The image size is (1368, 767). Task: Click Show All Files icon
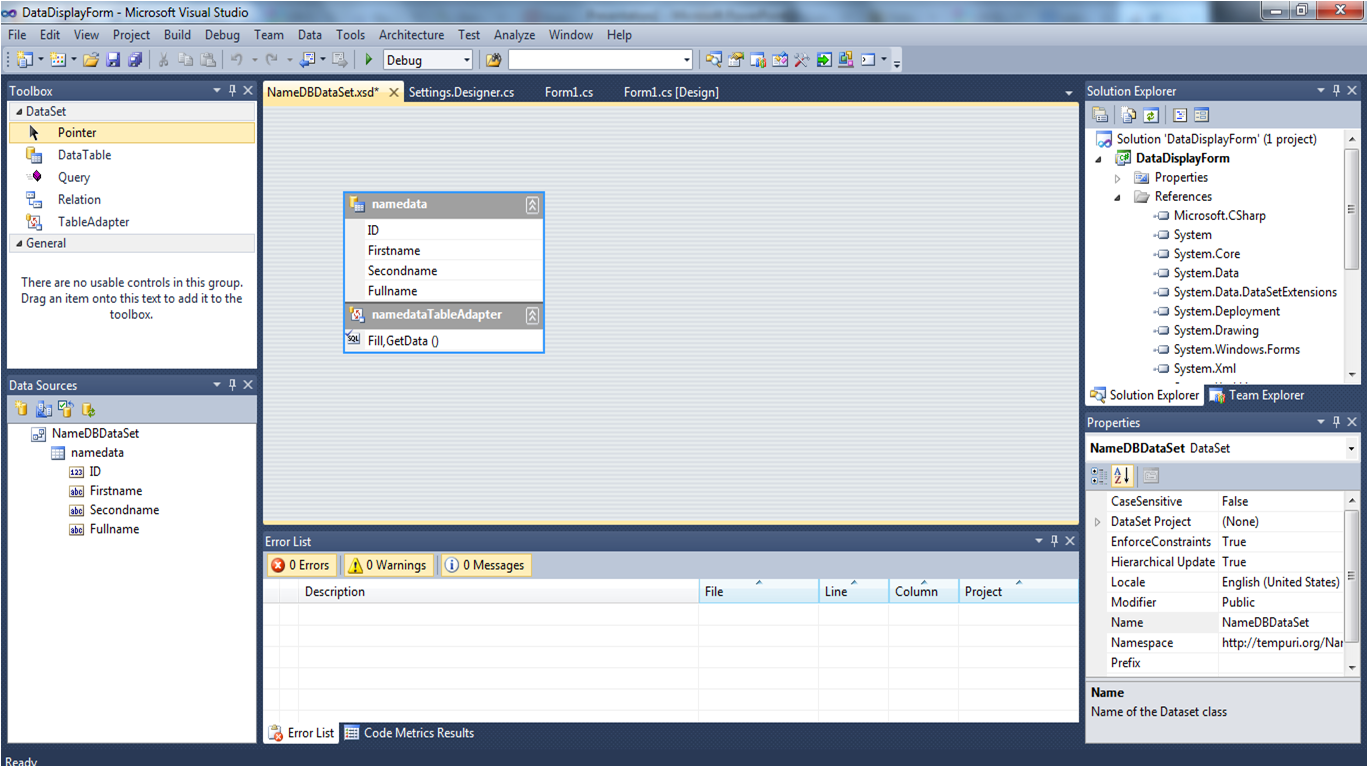[1129, 115]
